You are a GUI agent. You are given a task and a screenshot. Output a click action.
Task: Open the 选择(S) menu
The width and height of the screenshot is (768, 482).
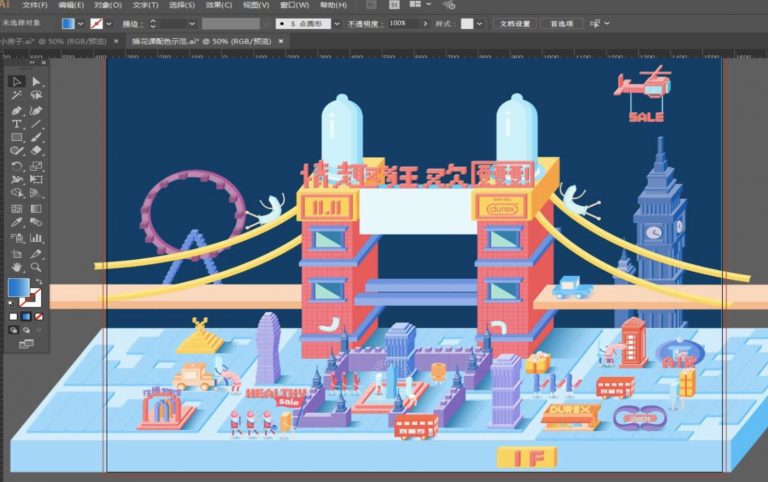pyautogui.click(x=182, y=5)
